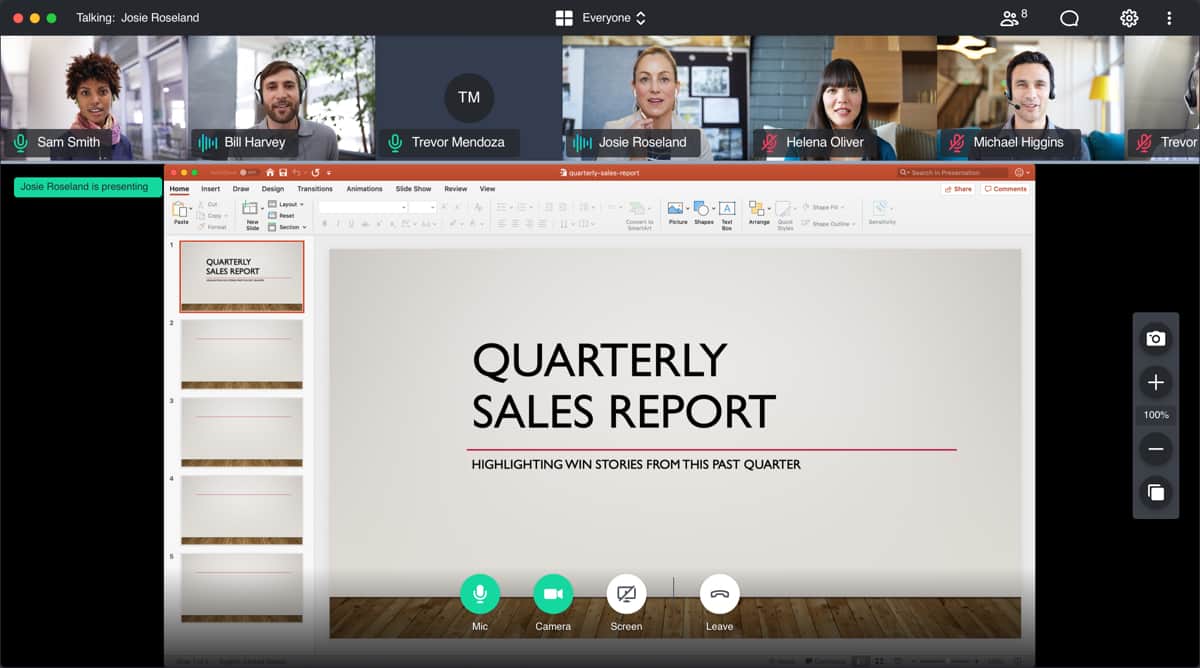Leave the meeting
The width and height of the screenshot is (1200, 668).
click(x=719, y=594)
